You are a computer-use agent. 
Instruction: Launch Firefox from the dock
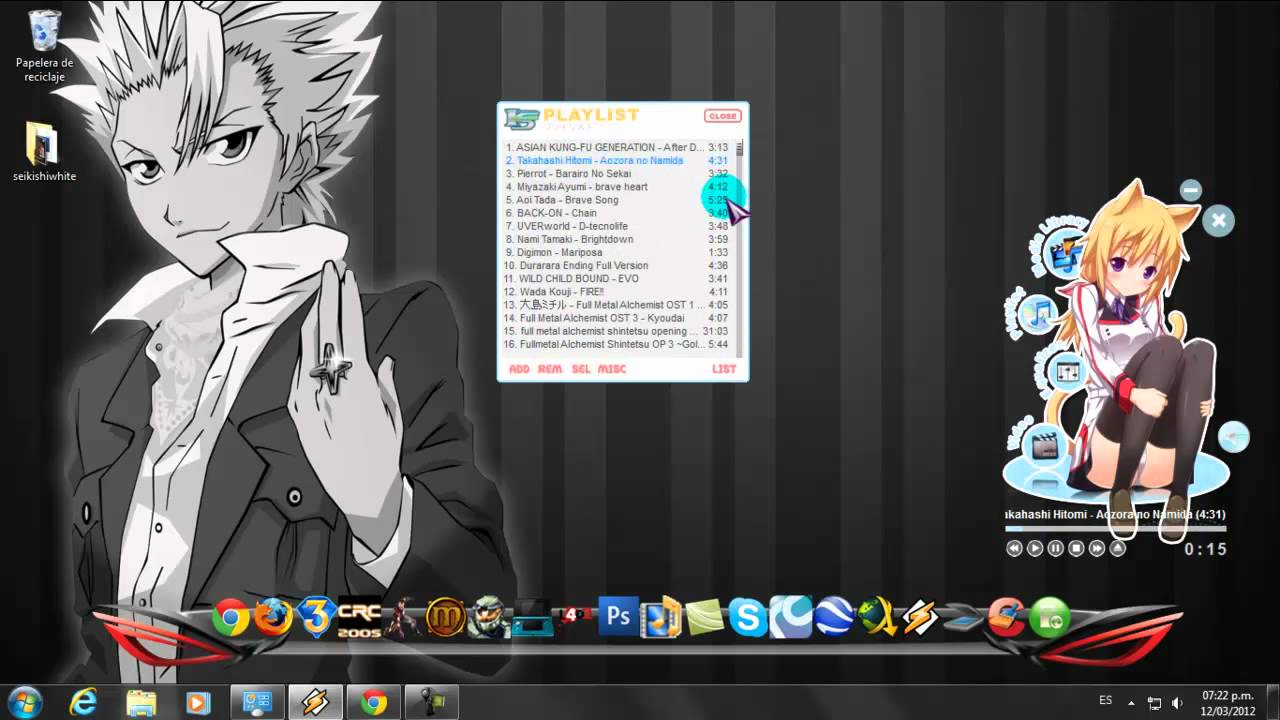273,618
